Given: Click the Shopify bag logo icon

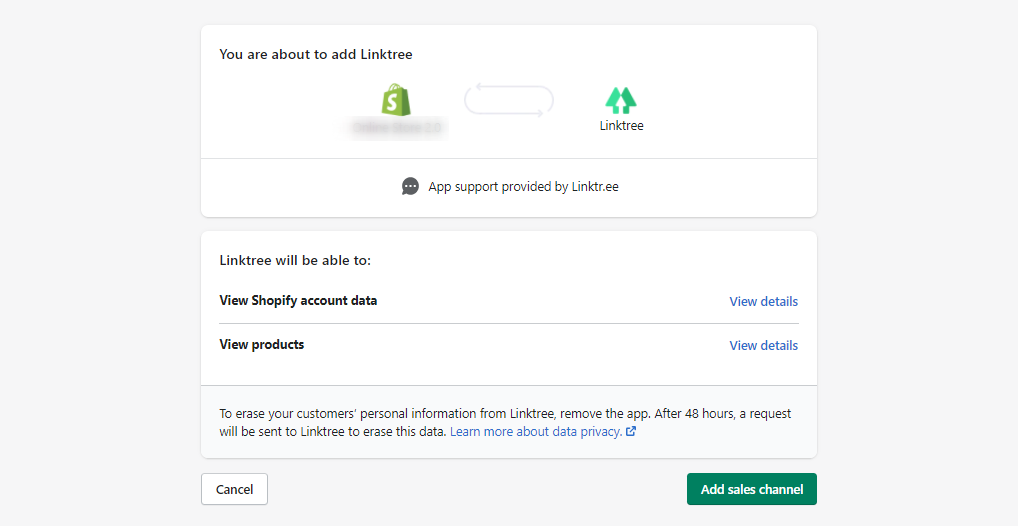Looking at the screenshot, I should point(395,100).
